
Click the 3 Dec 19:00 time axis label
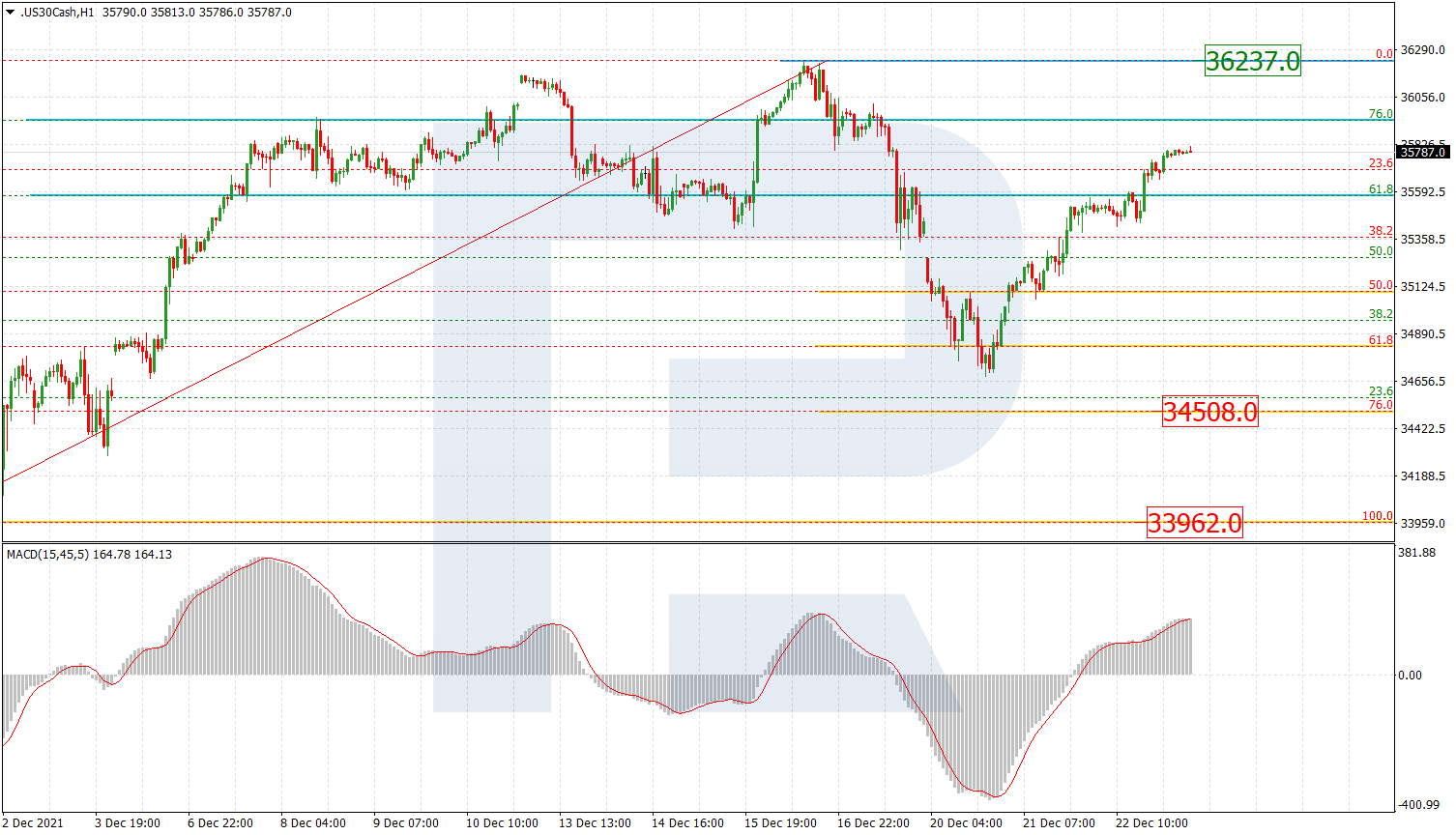pyautogui.click(x=128, y=823)
